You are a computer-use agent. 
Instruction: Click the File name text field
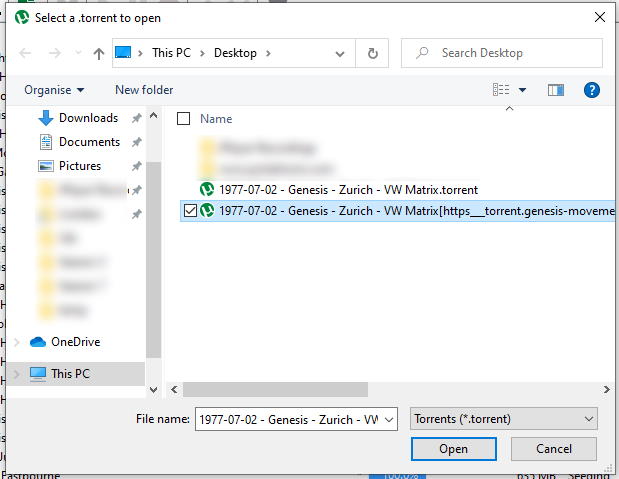click(289, 419)
